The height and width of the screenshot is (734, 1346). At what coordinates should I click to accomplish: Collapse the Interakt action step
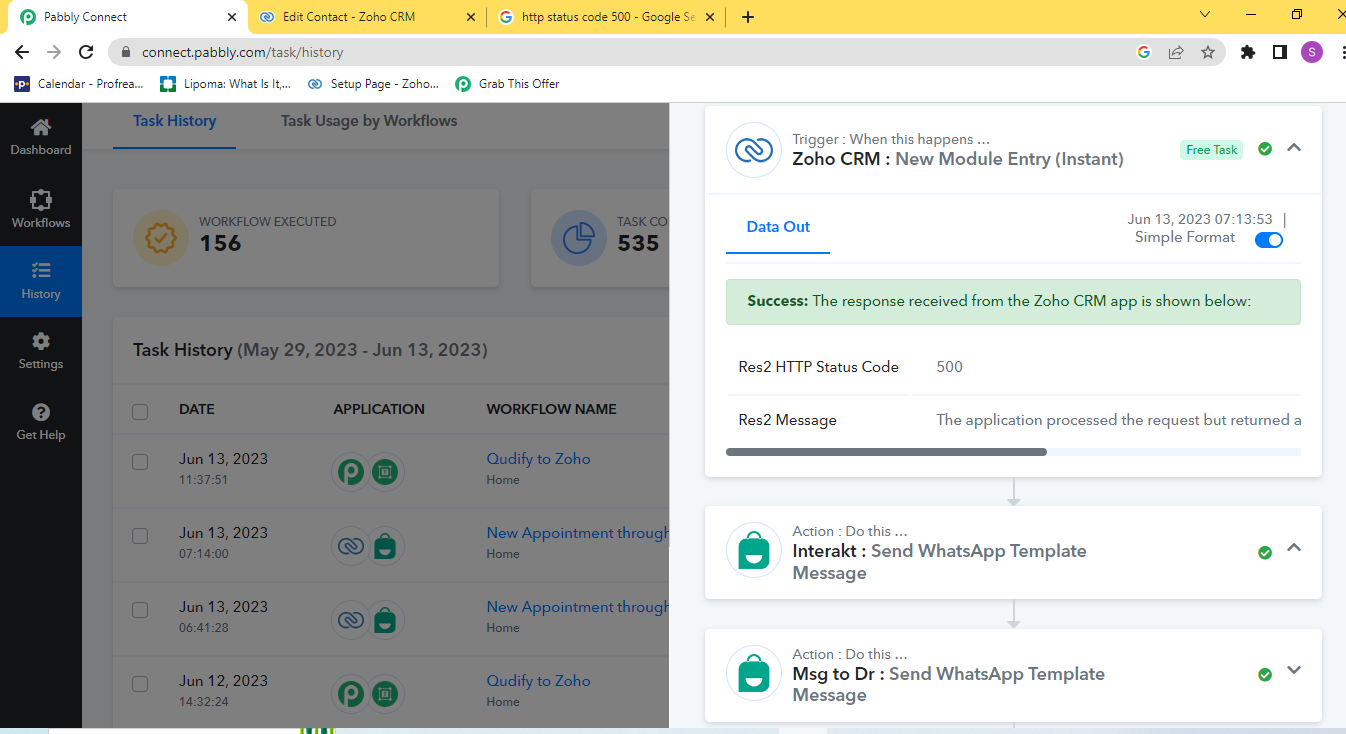tap(1294, 548)
